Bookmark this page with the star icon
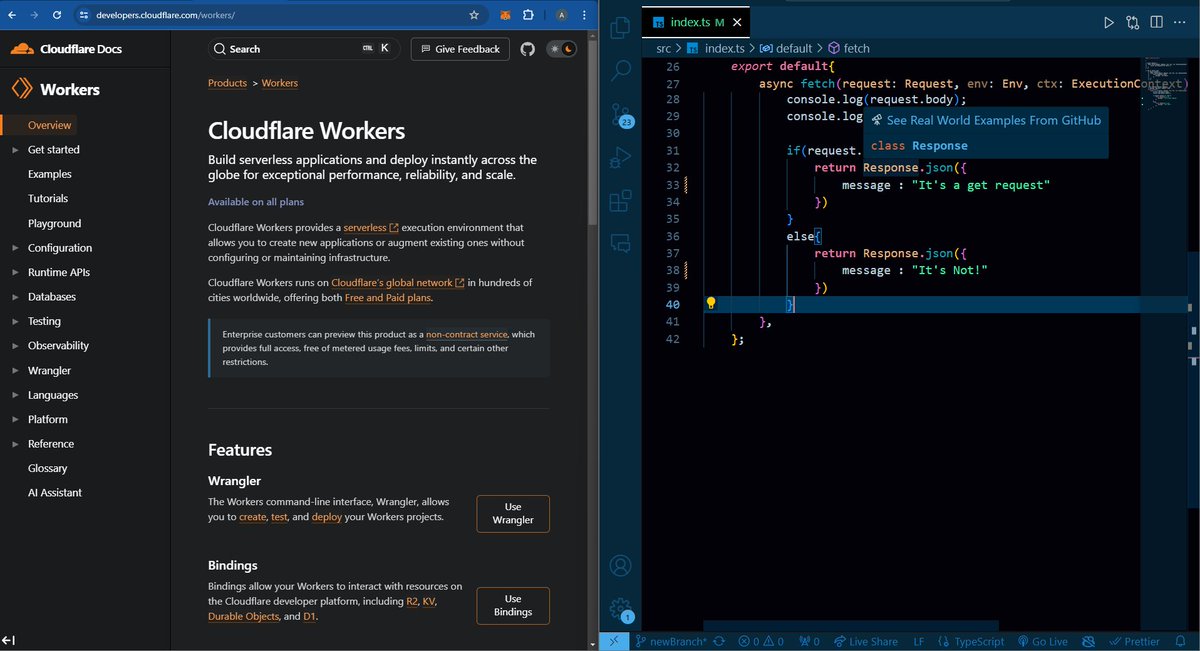This screenshot has height=651, width=1200. pyautogui.click(x=474, y=16)
